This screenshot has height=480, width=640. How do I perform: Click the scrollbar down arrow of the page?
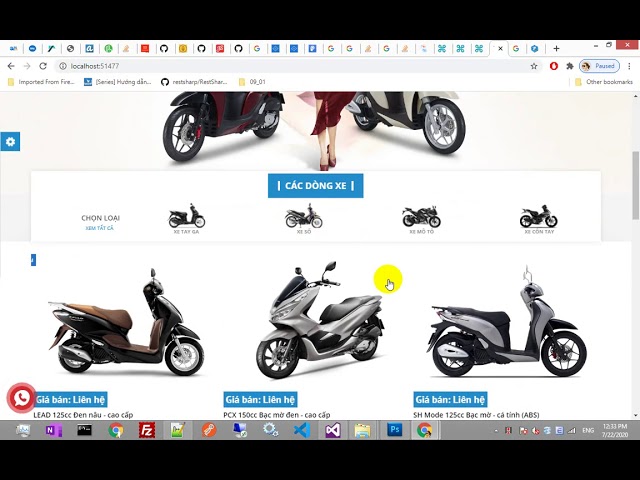click(x=636, y=416)
